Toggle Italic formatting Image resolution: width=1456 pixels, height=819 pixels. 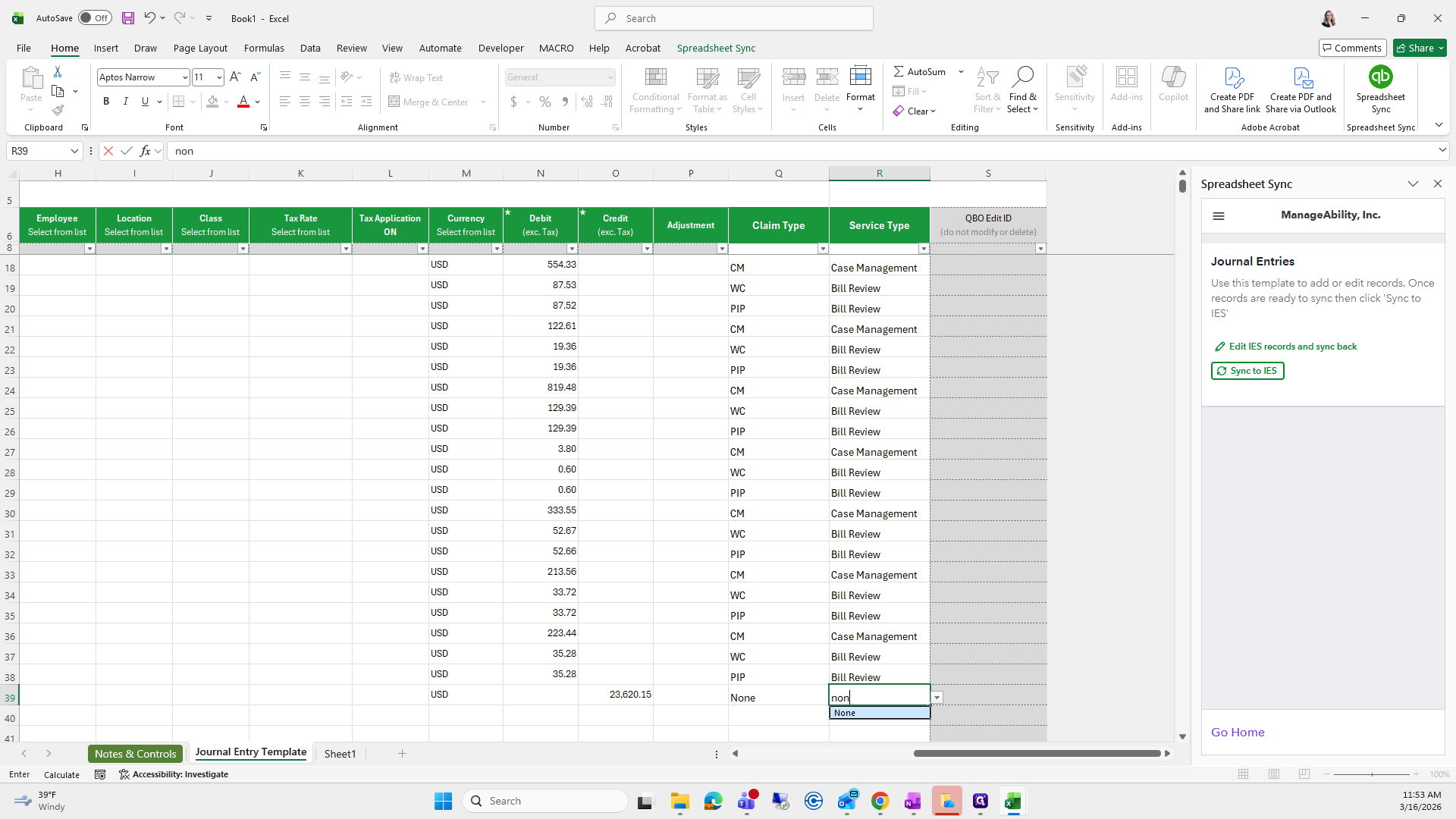pyautogui.click(x=126, y=102)
